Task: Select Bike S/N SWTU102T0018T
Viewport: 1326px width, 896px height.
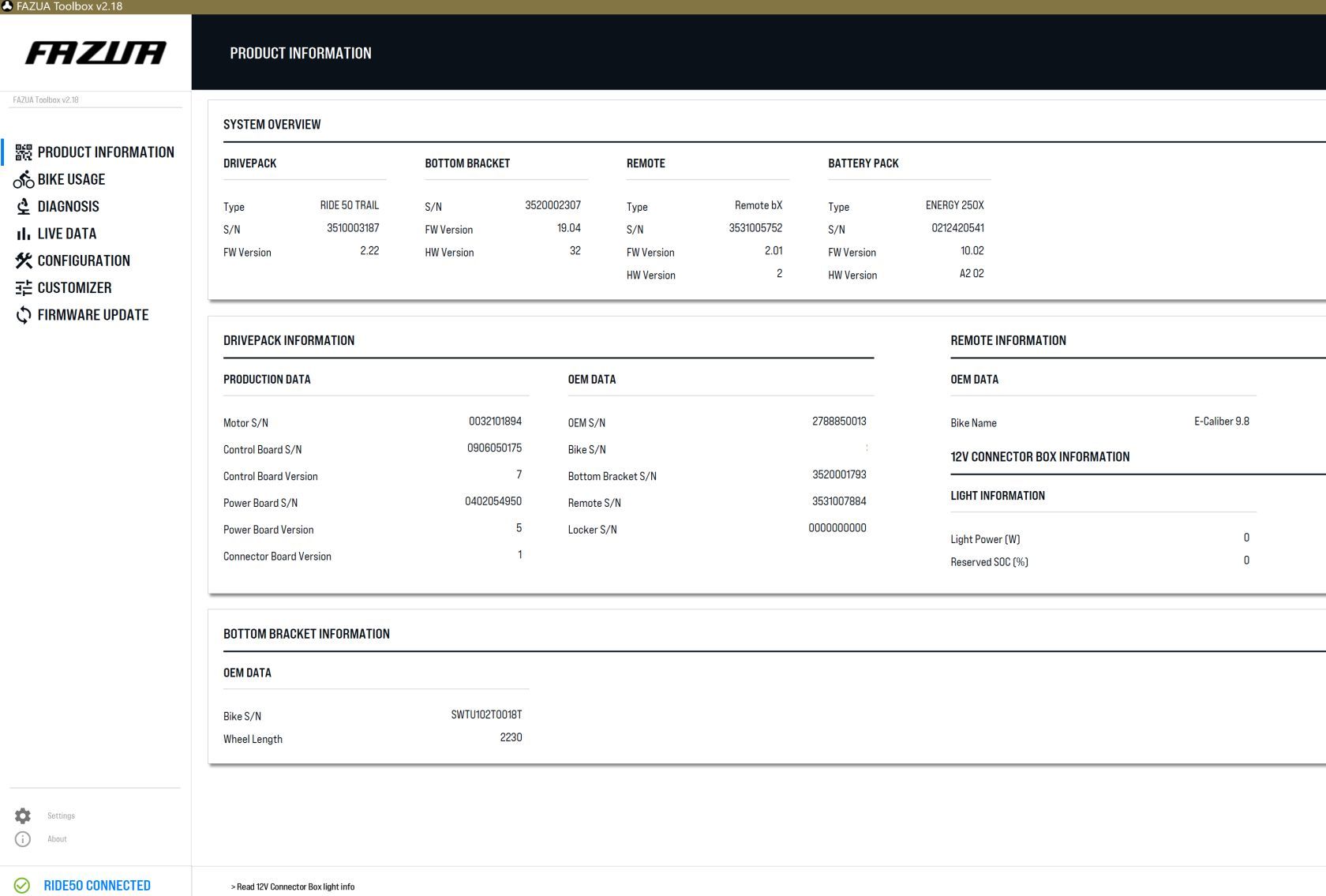Action: [486, 714]
